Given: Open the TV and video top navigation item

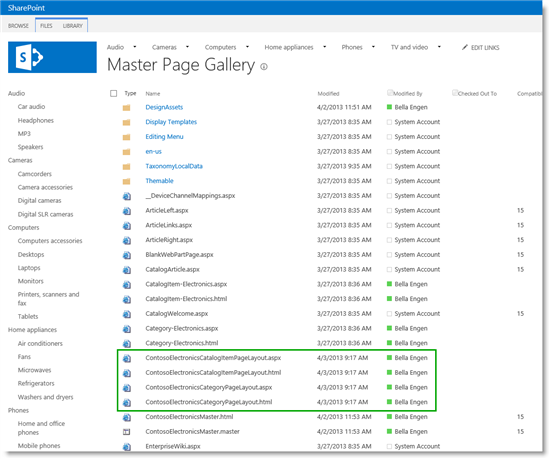Looking at the screenshot, I should point(409,47).
